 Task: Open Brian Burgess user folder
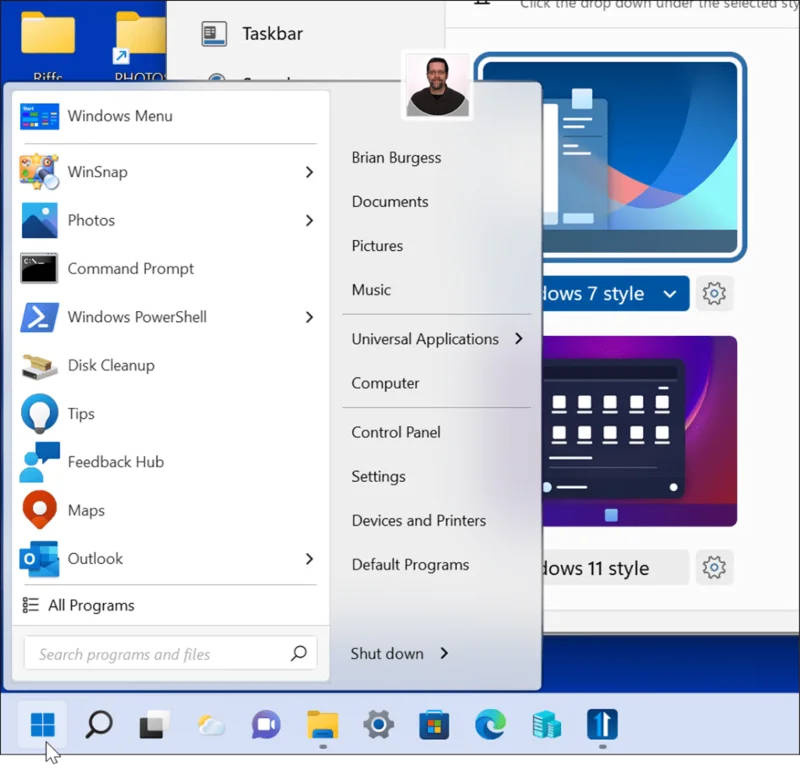[x=396, y=158]
